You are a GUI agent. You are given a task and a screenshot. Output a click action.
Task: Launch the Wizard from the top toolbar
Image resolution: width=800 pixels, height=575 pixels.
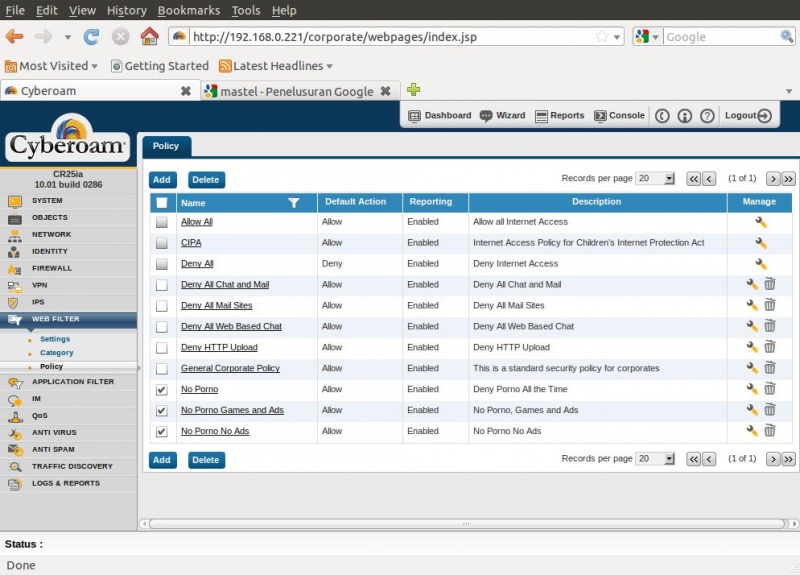503,116
